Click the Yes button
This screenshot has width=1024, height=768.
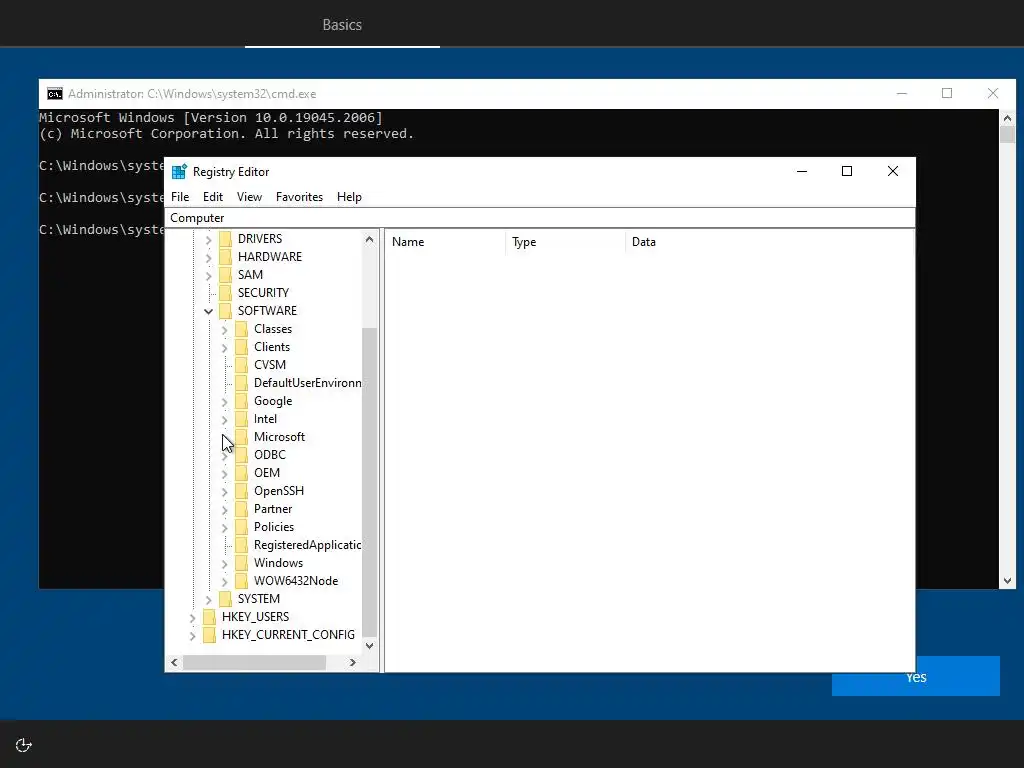[x=916, y=677]
